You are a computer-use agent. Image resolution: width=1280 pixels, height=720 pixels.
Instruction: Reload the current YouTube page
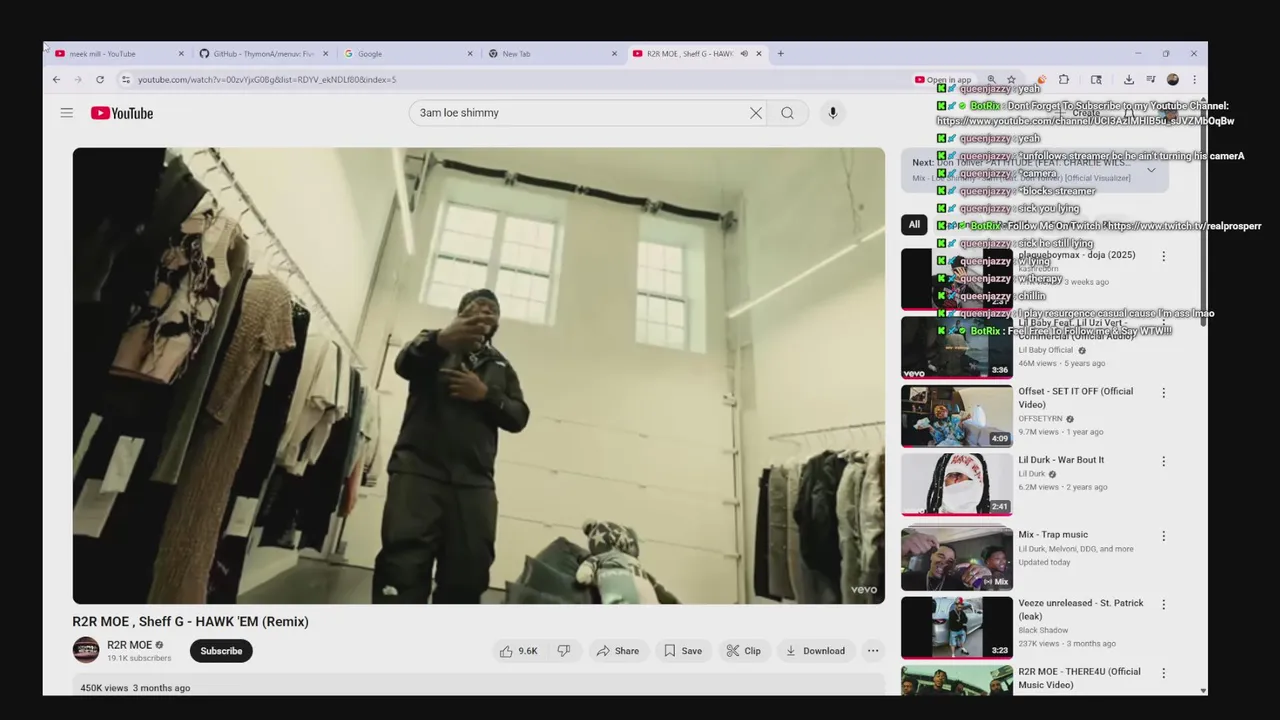click(x=100, y=80)
